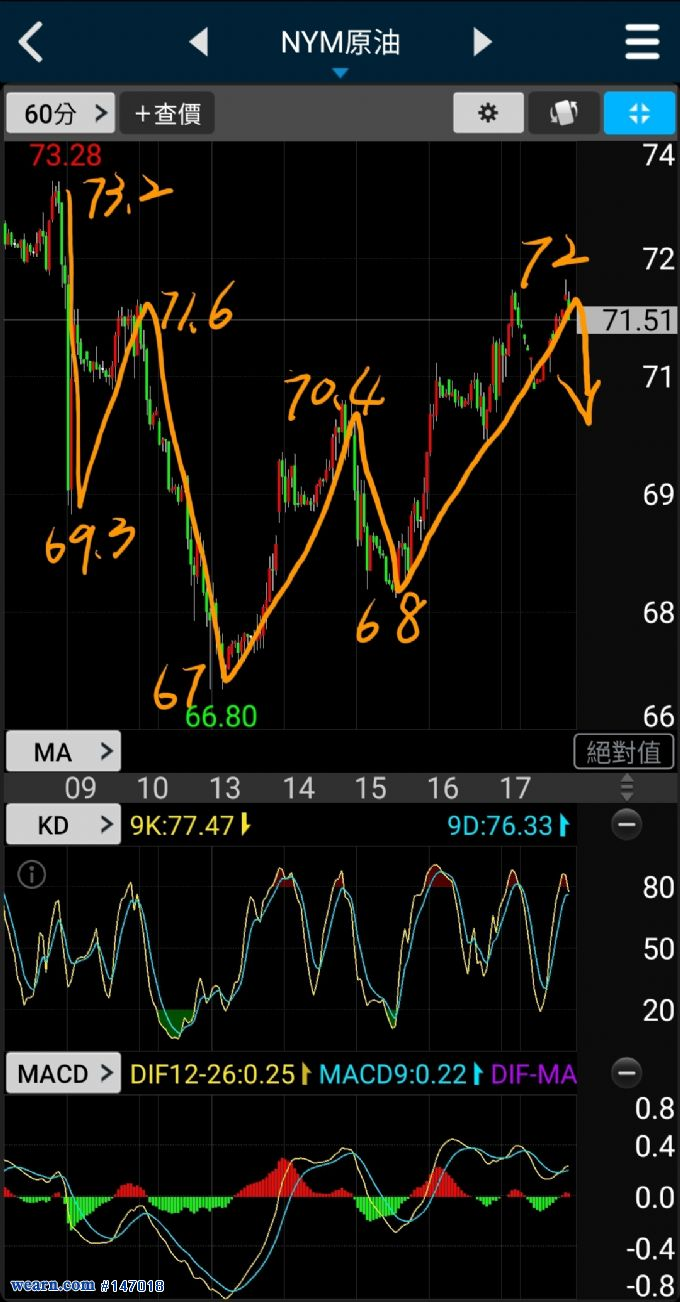The height and width of the screenshot is (1302, 680).
Task: Click the info icon in KD panel
Action: tap(32, 875)
